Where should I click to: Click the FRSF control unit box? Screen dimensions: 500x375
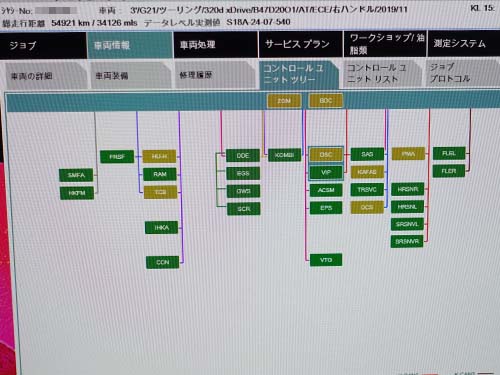pos(117,157)
